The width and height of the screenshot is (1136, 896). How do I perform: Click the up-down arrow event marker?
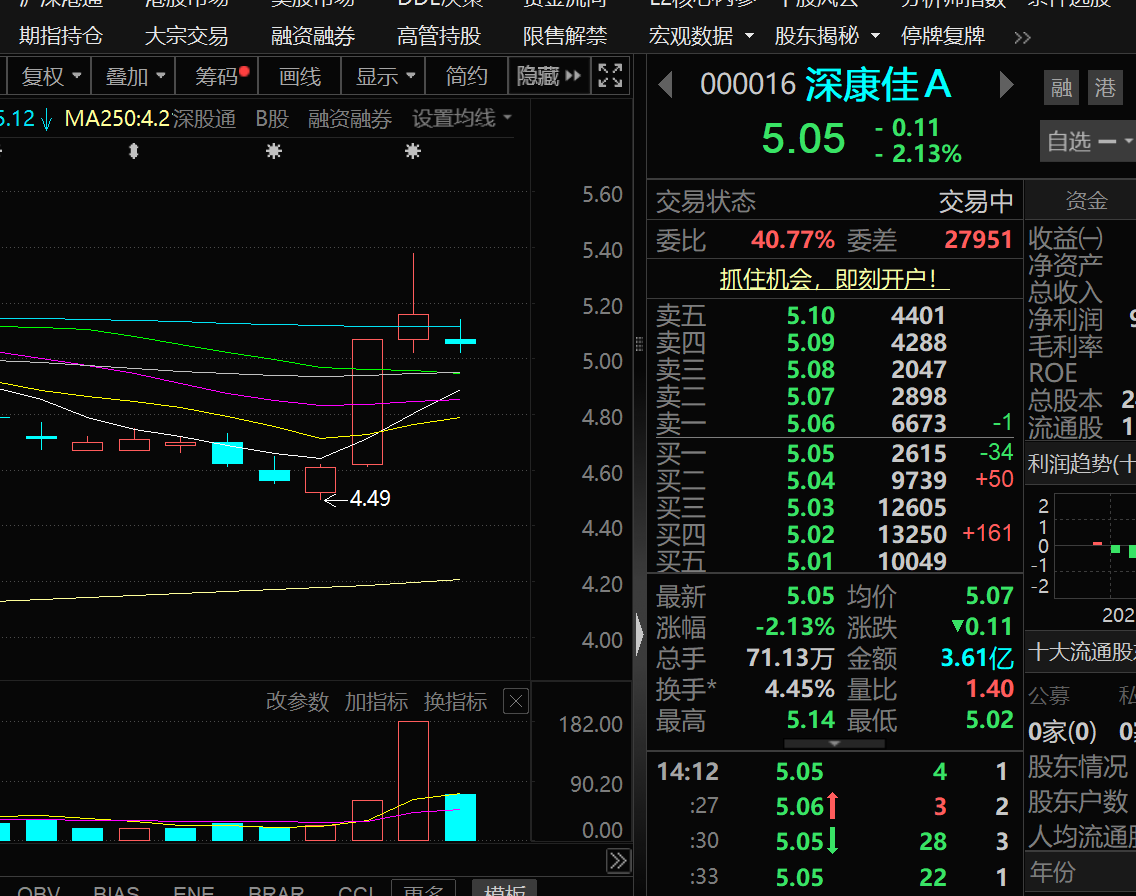point(133,151)
